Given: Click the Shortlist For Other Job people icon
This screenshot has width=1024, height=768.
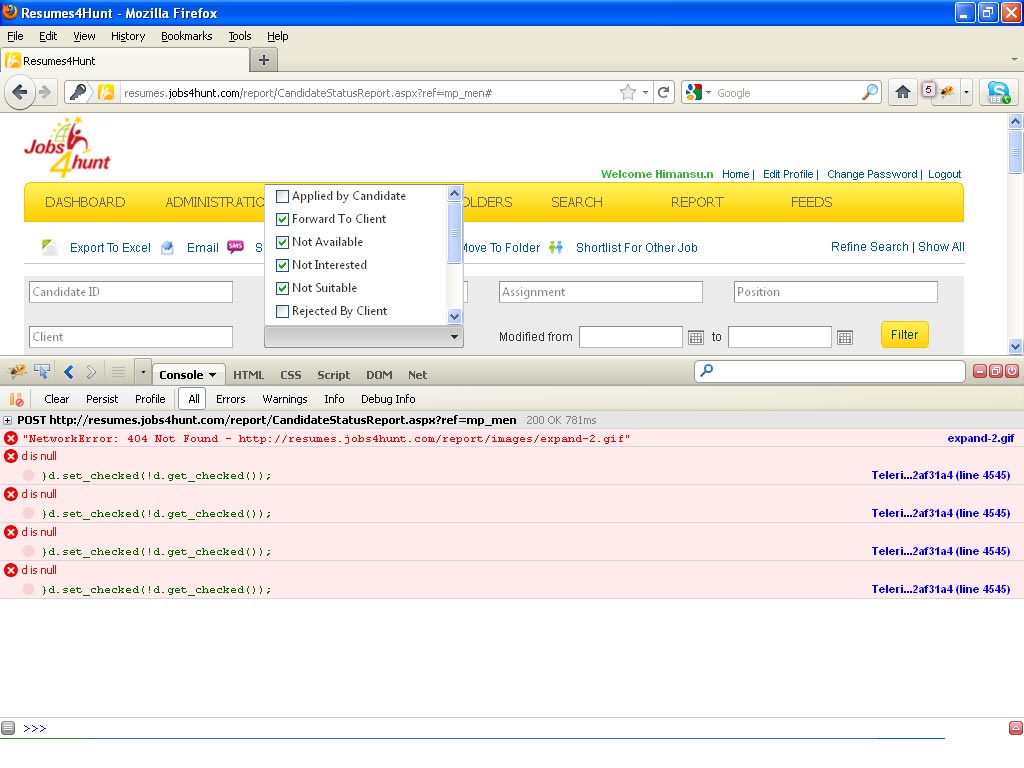Looking at the screenshot, I should [x=556, y=248].
